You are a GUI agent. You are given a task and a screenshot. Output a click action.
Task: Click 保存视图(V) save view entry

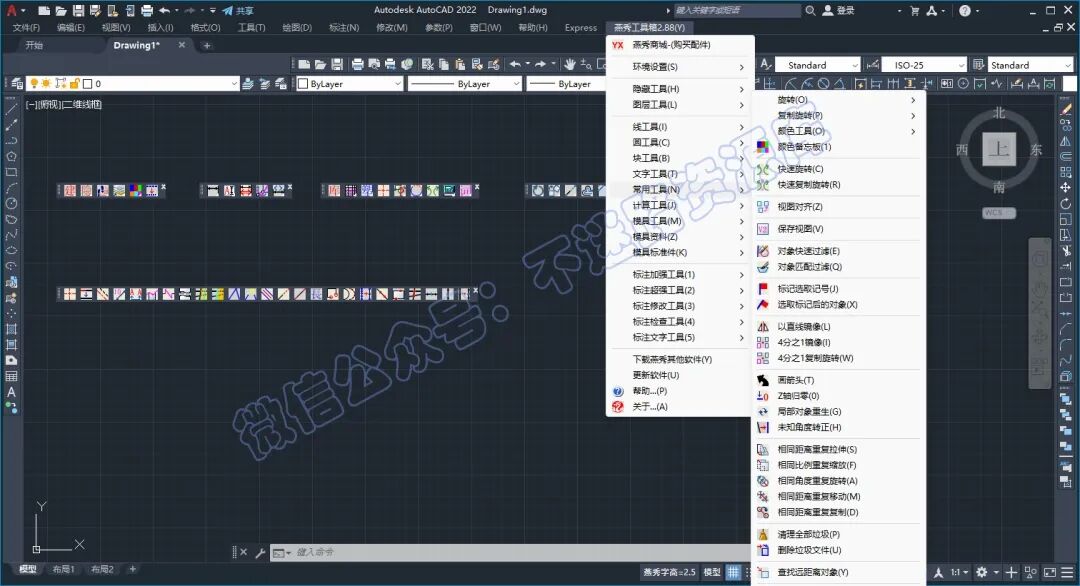(838, 229)
